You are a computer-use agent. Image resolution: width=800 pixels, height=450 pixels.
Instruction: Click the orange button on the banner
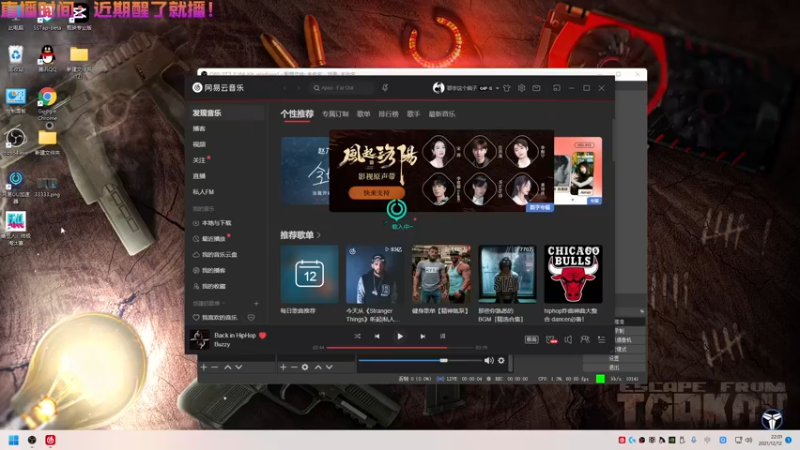coord(377,193)
